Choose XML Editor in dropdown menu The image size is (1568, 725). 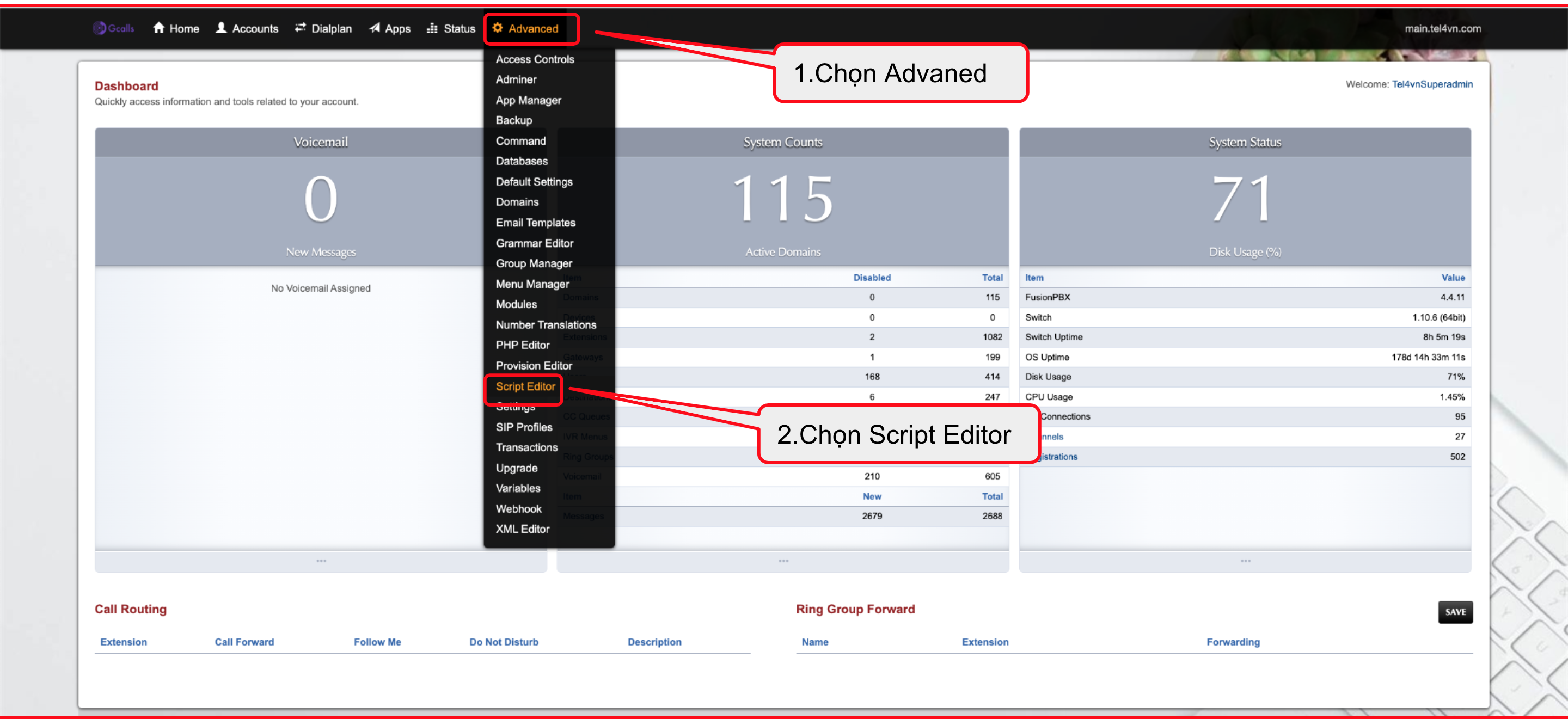(522, 529)
